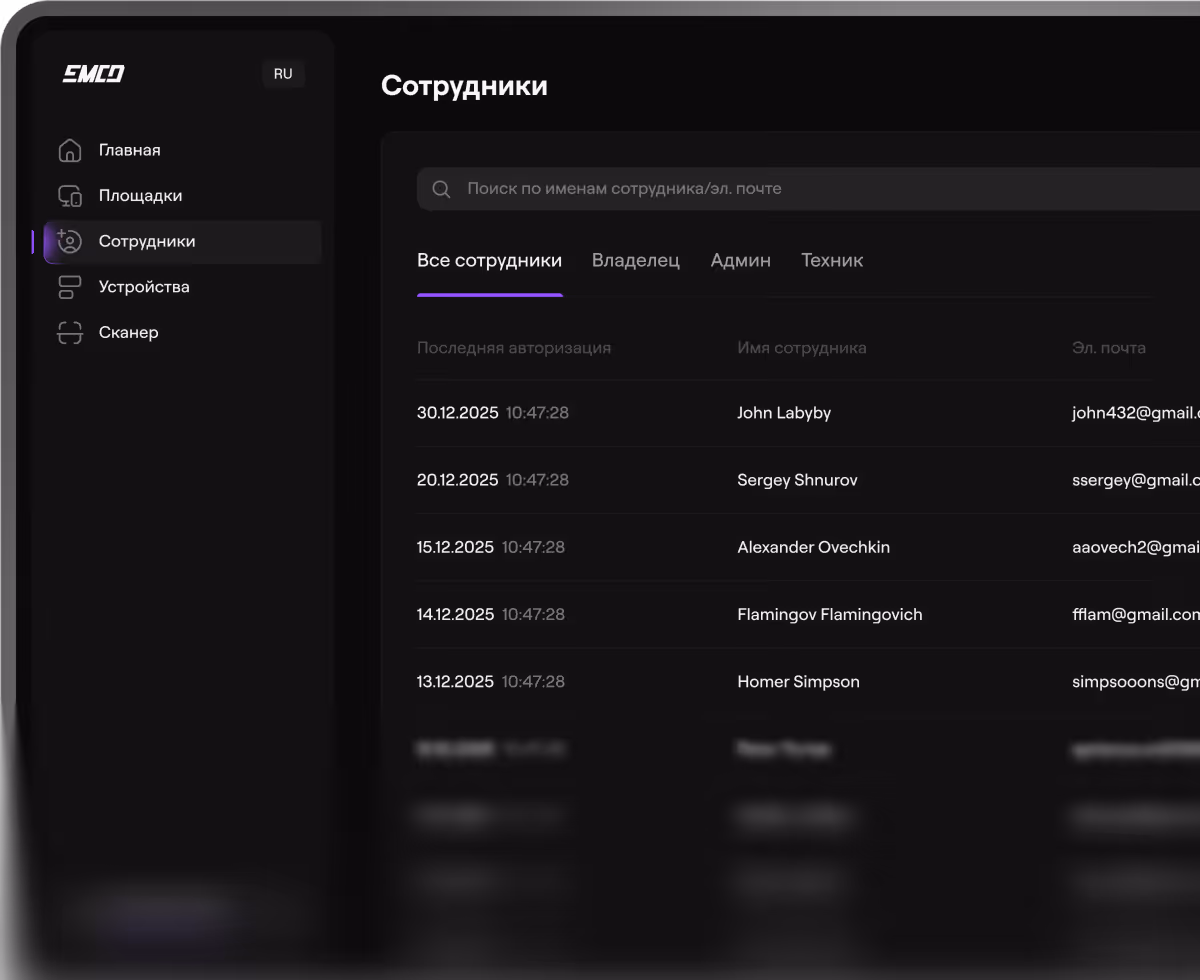The height and width of the screenshot is (980, 1200).
Task: Click the ssergey@gmail email cell
Action: point(1136,480)
